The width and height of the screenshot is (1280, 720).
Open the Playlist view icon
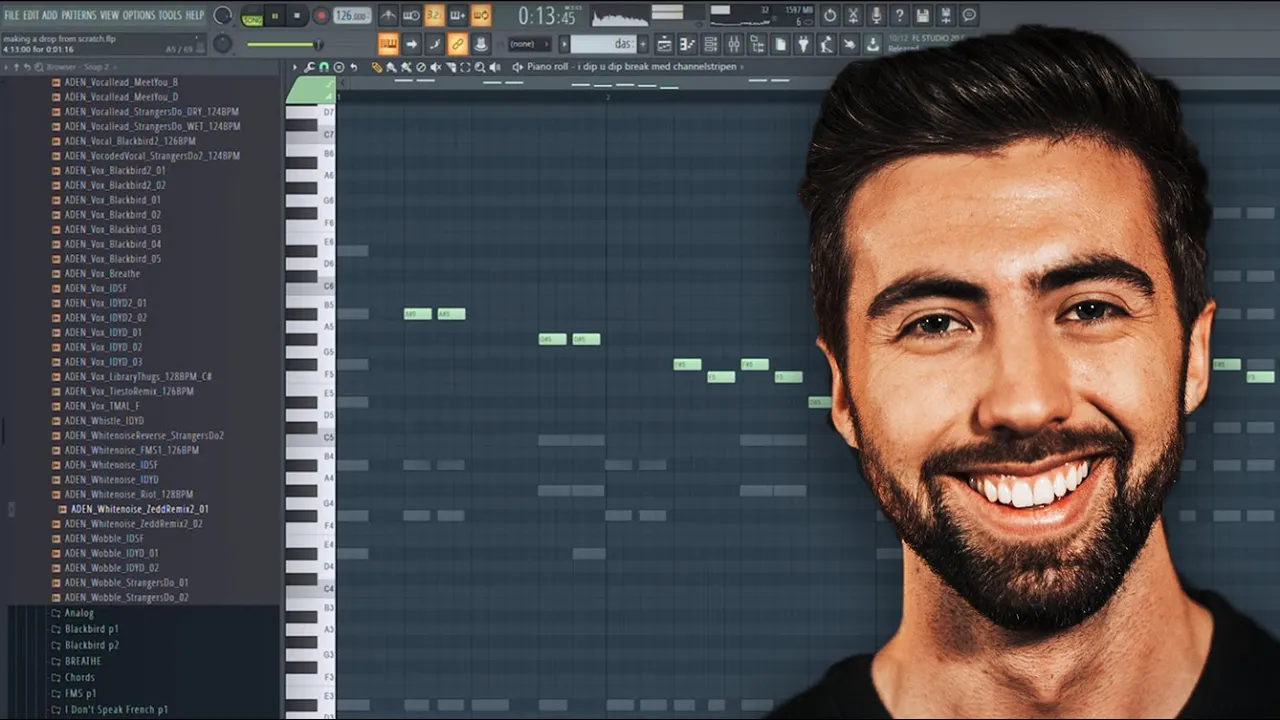(664, 44)
